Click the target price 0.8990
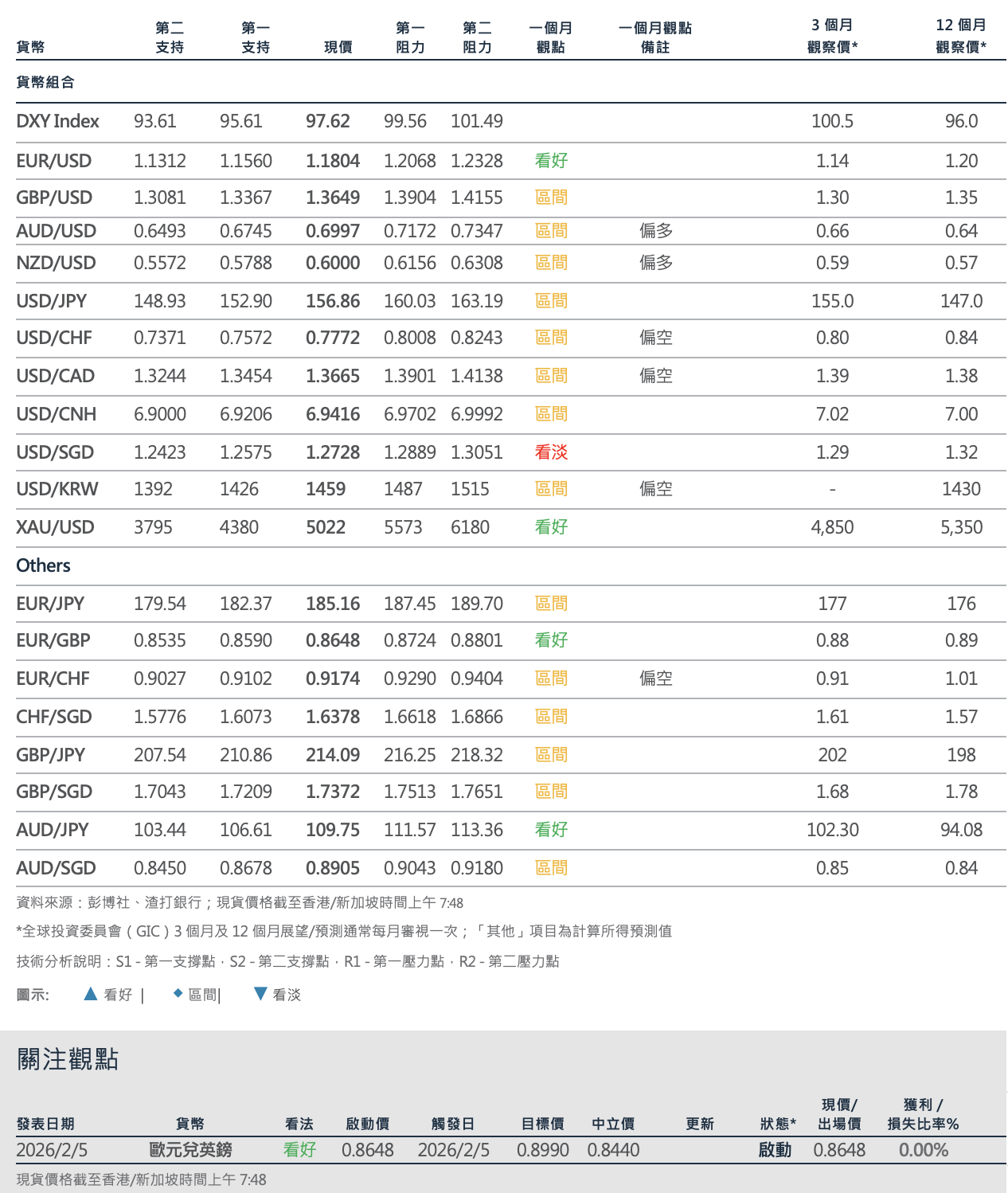The width and height of the screenshot is (1008, 1193). coord(543,1150)
